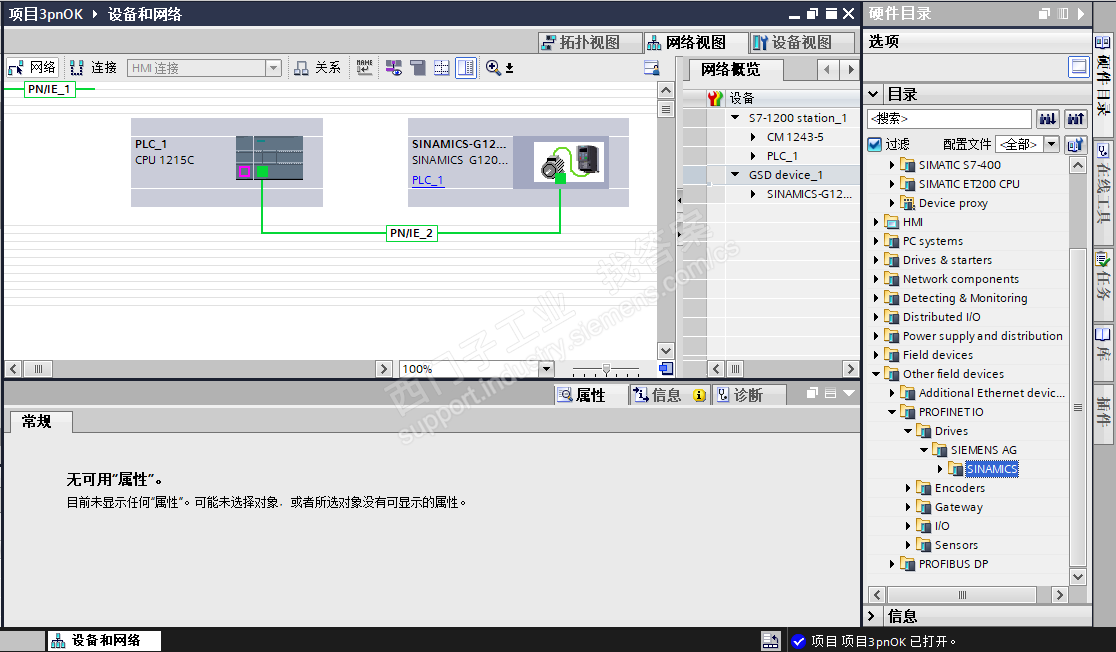
Task: Expand the CM 1243-5 node
Action: [x=753, y=137]
